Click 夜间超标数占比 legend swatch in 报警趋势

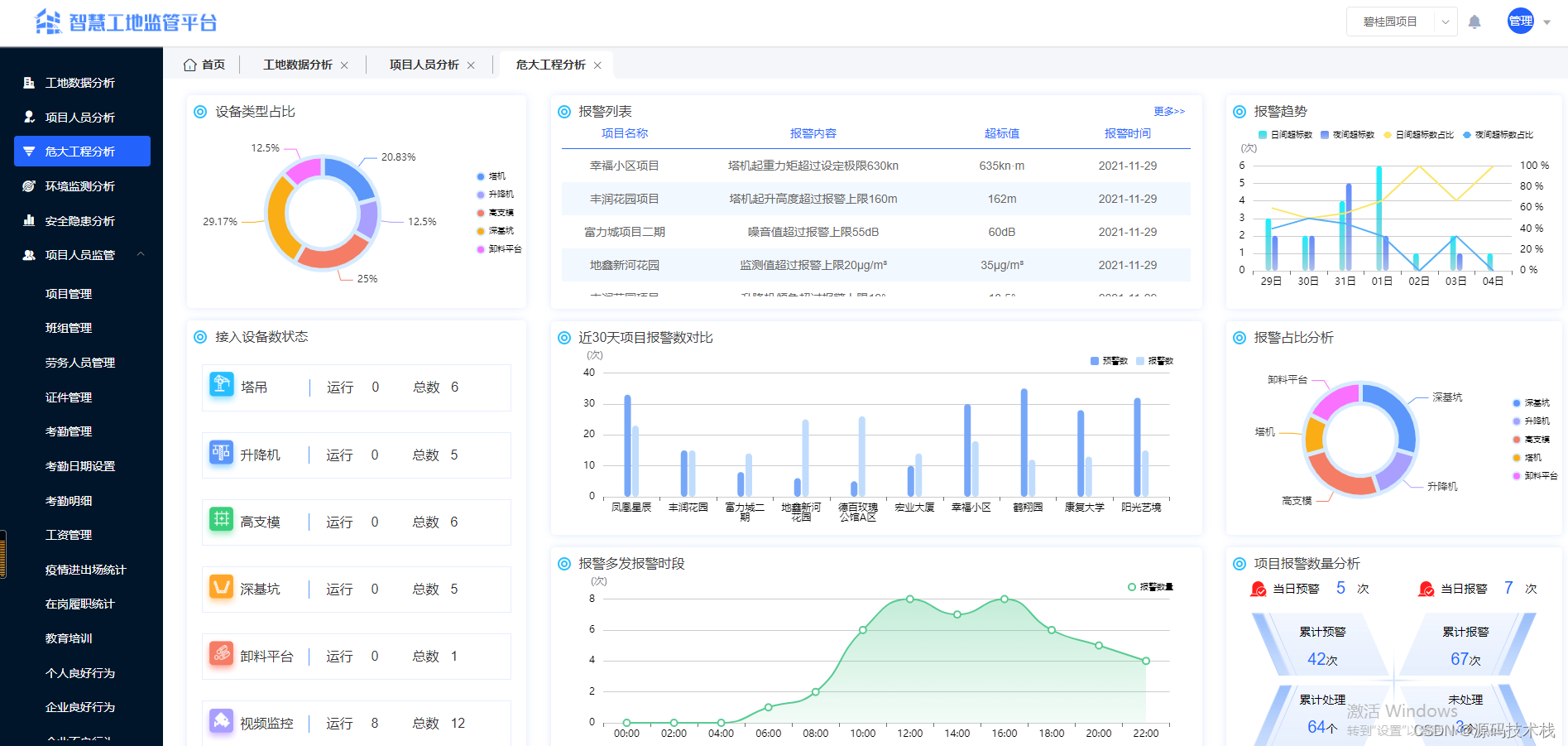coord(1467,135)
